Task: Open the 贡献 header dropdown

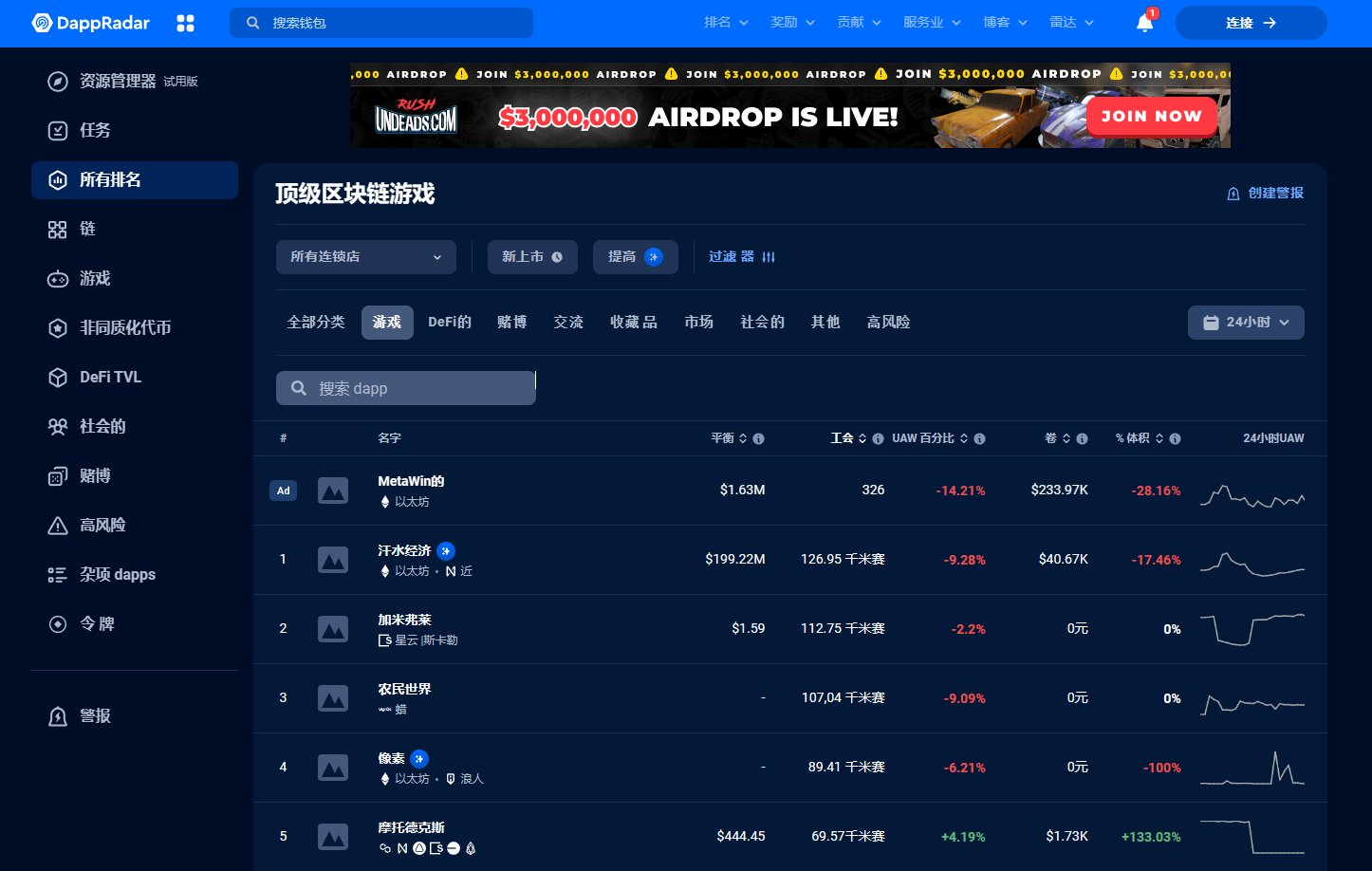Action: pos(859,23)
